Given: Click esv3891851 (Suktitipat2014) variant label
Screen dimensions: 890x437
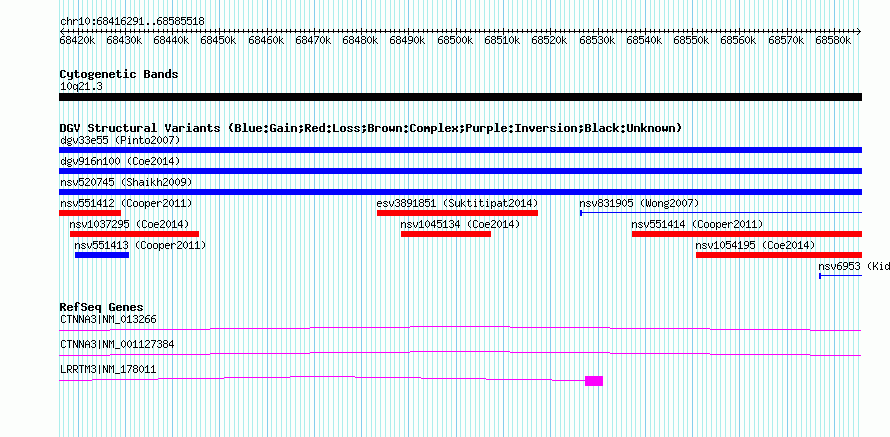Looking at the screenshot, I should [457, 203].
